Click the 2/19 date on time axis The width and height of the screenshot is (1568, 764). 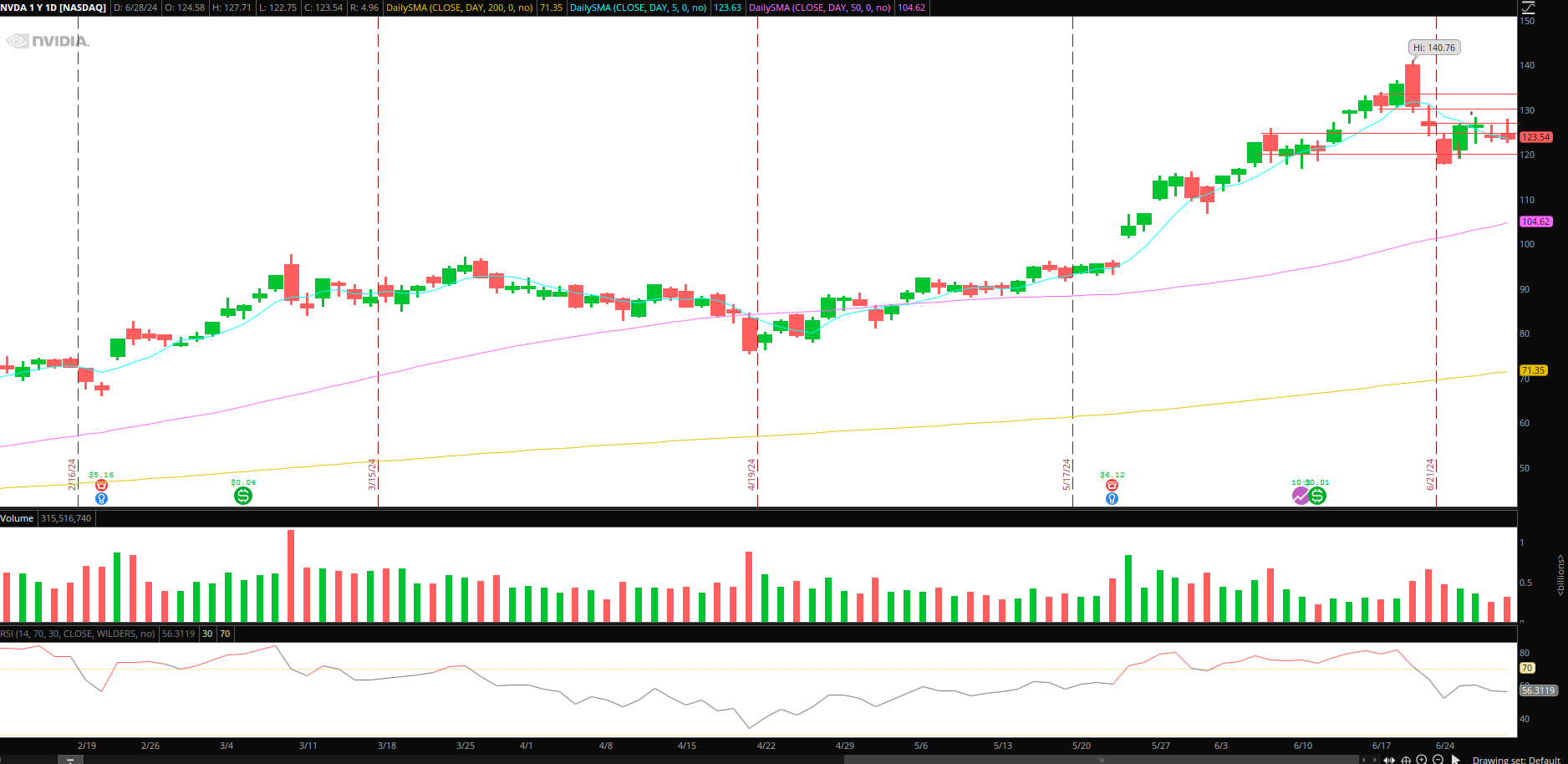87,746
